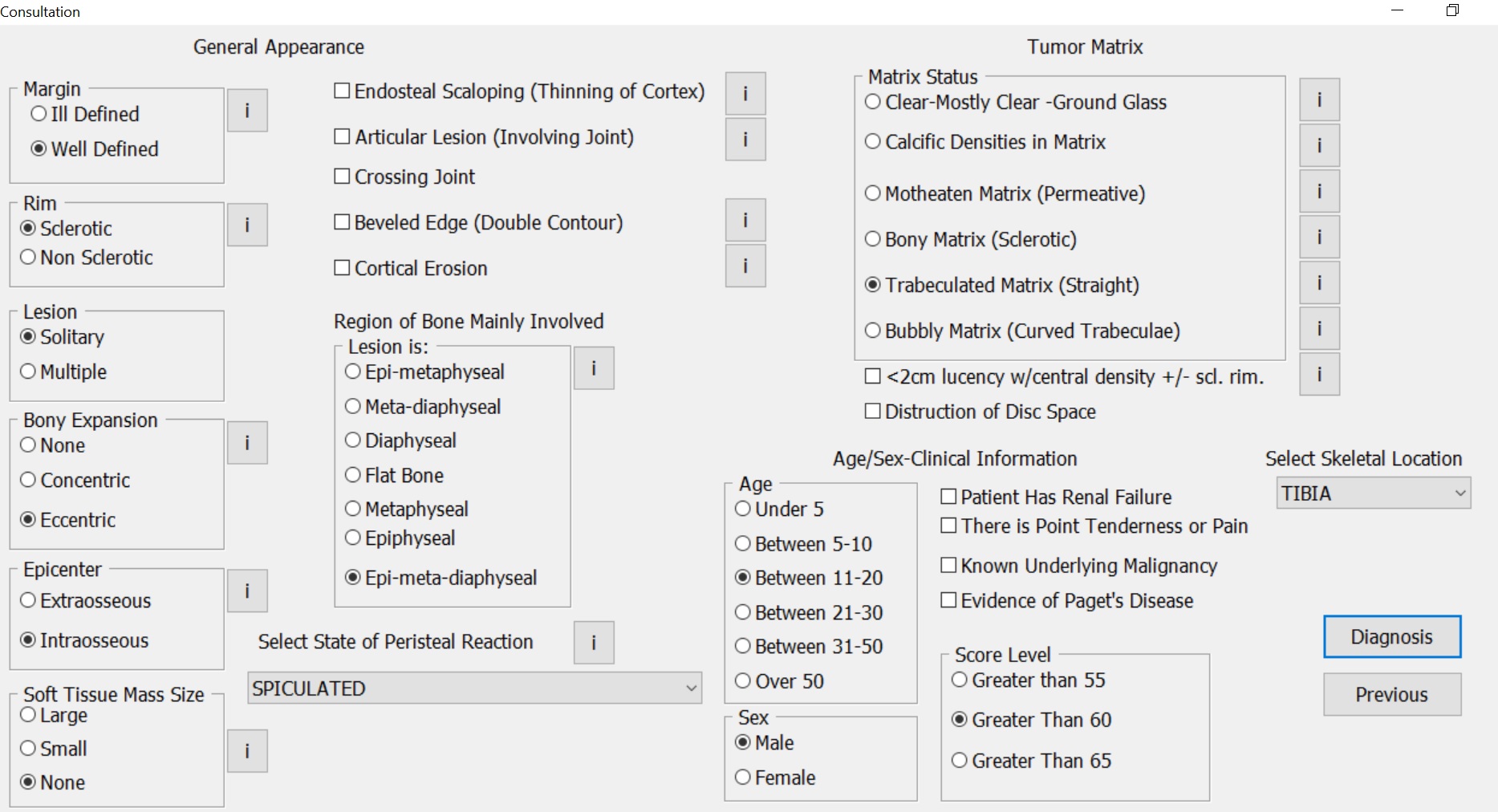Check Patient Has Renal Failure

(x=1056, y=497)
